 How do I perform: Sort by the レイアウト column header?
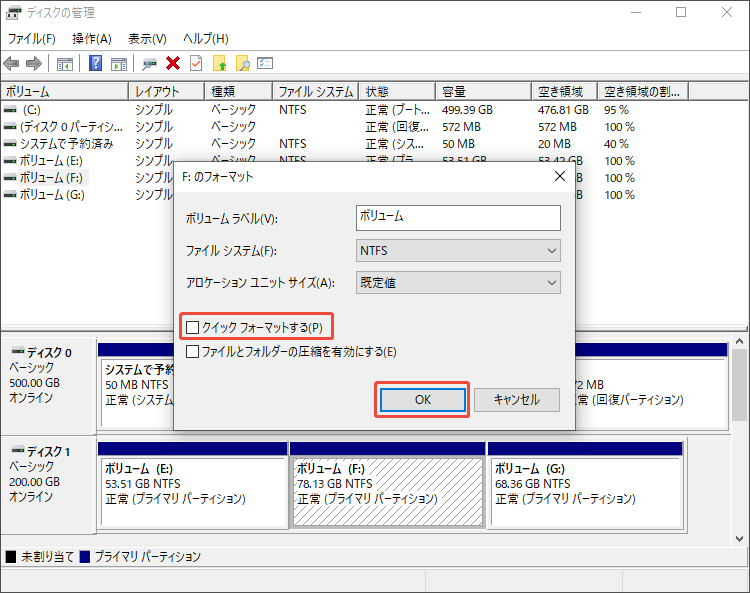[x=167, y=91]
